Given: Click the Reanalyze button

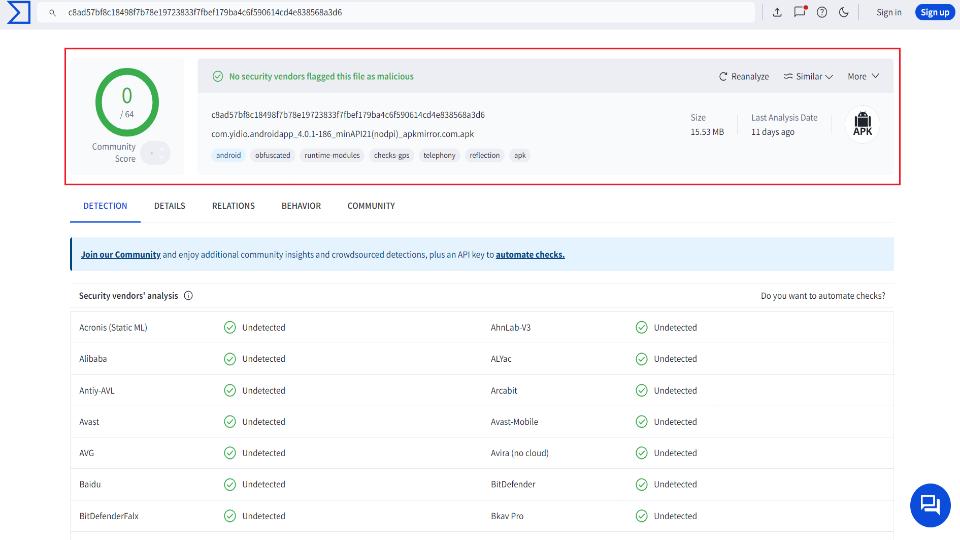Looking at the screenshot, I should [x=744, y=77].
